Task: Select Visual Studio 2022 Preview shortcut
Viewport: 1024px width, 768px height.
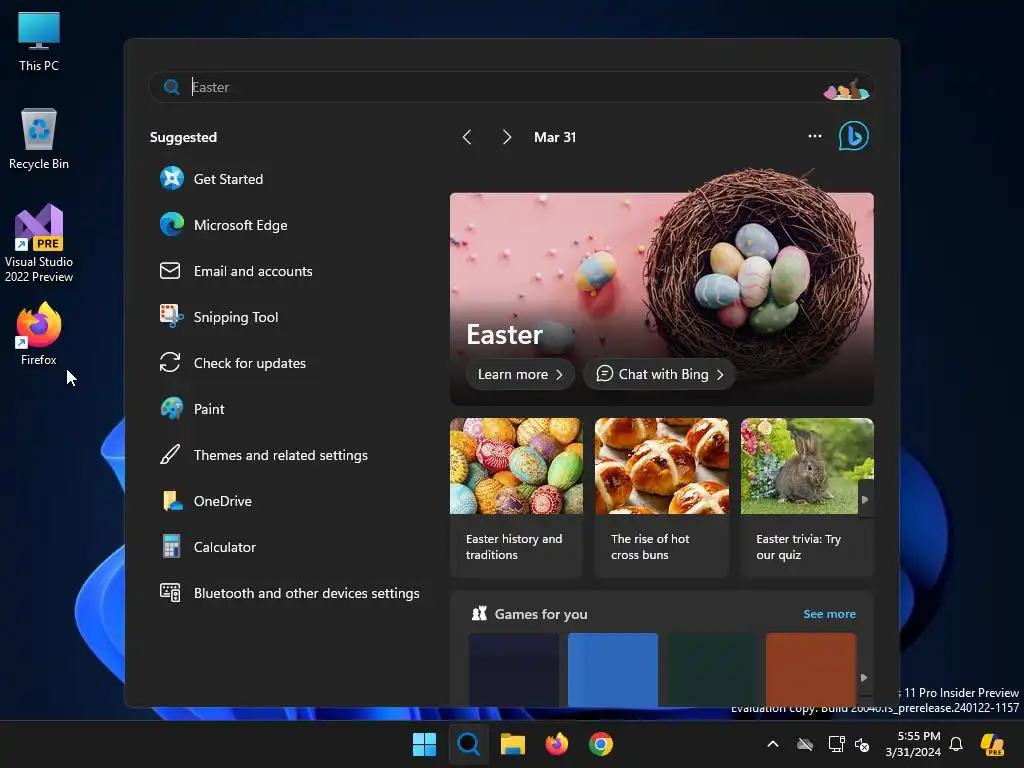Action: click(x=39, y=243)
